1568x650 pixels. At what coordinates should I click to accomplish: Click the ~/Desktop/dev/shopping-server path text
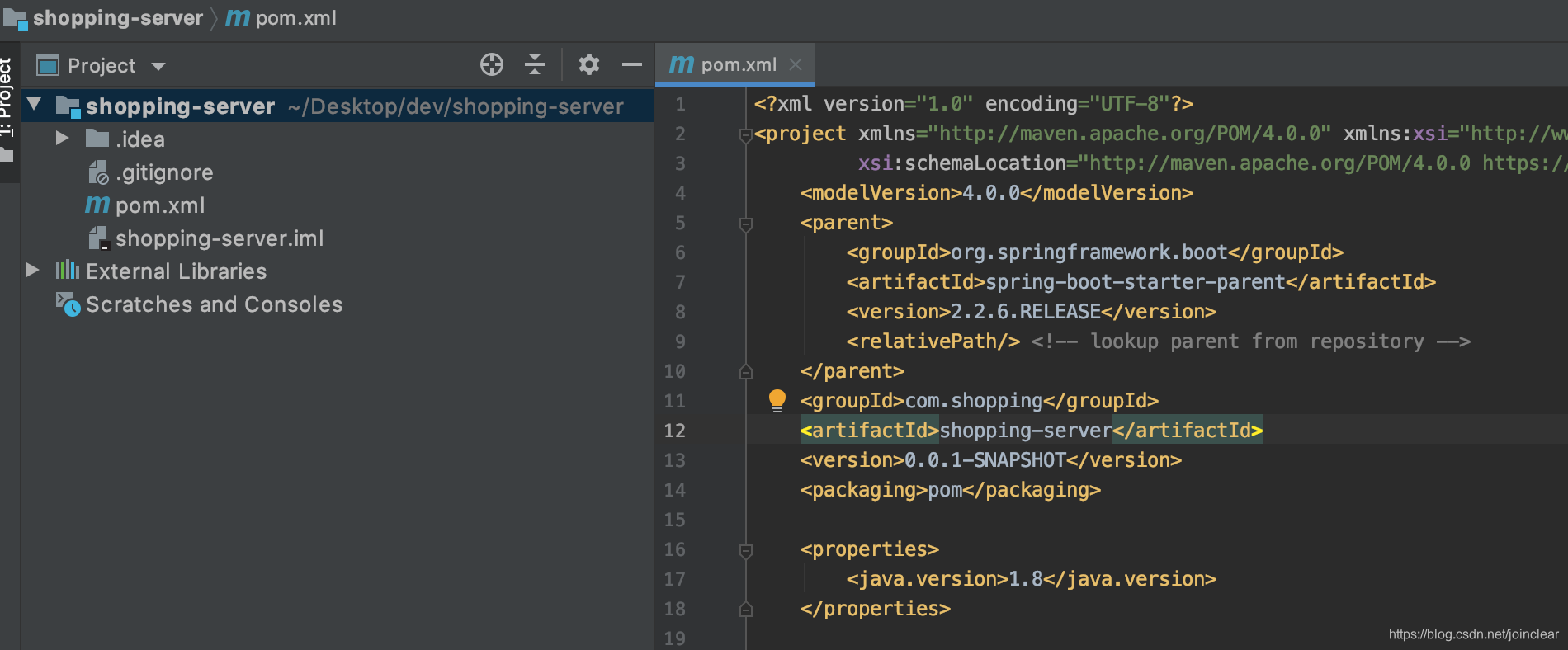point(456,106)
